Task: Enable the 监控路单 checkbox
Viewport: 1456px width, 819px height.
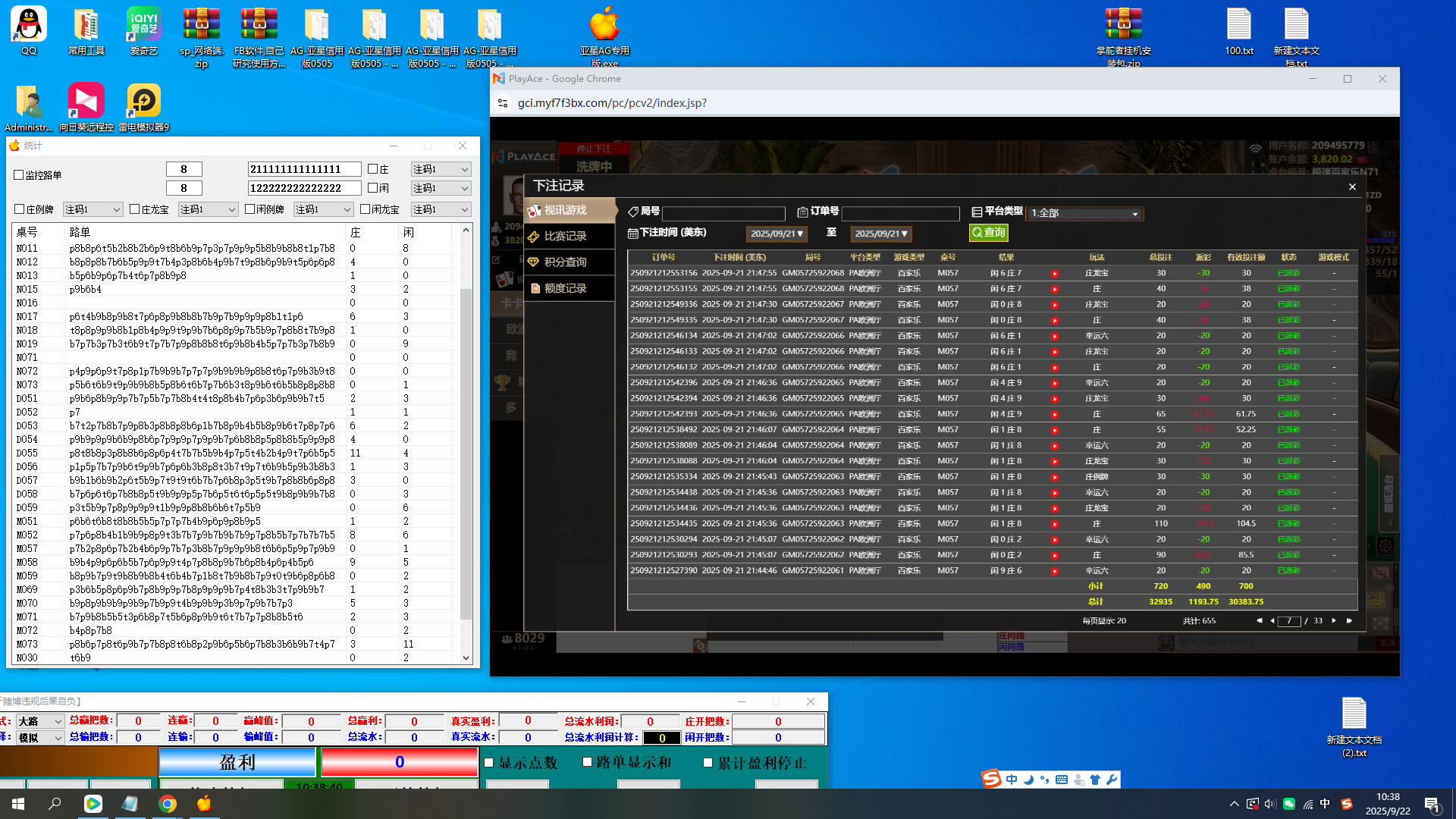Action: (19, 175)
